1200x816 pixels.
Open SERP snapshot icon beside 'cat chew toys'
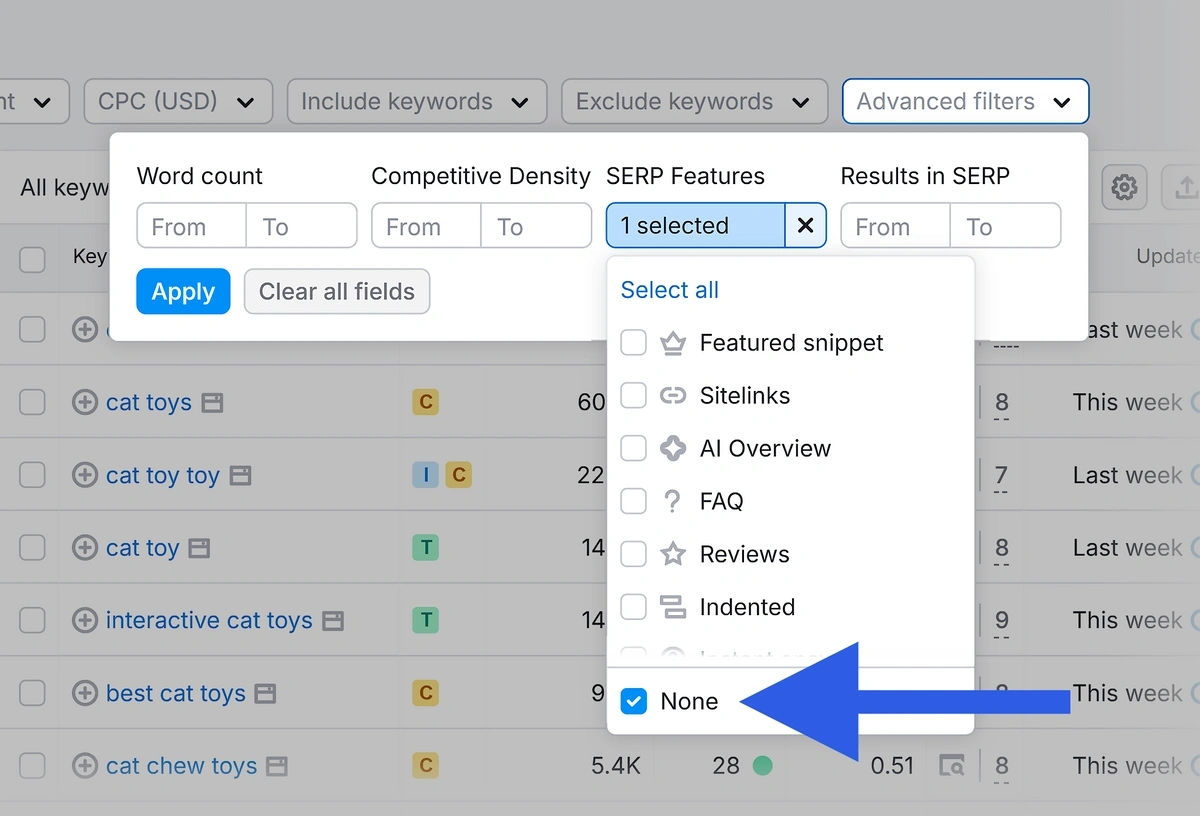tap(277, 767)
